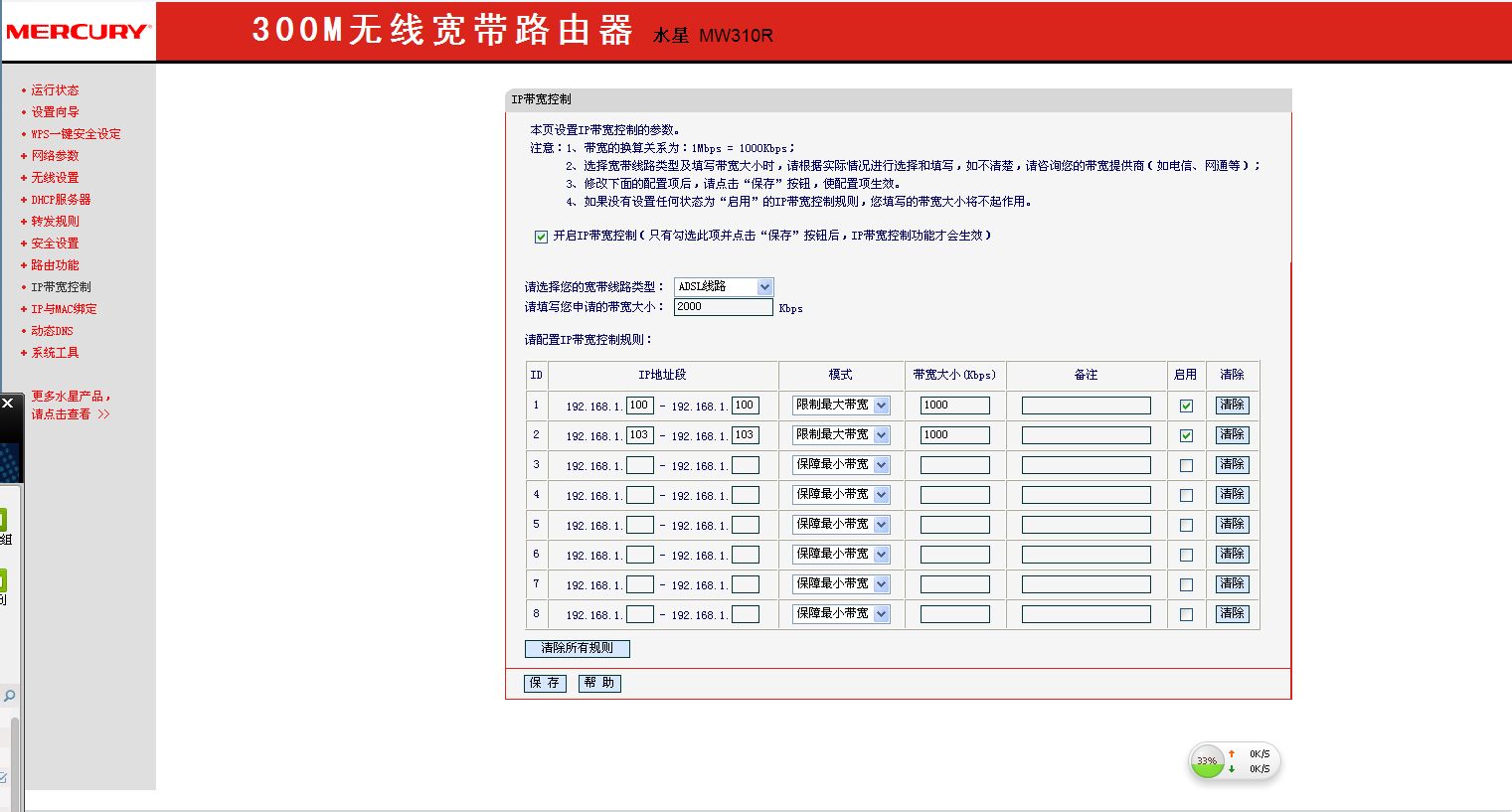Click the total bandwidth field showing 2000
The height and width of the screenshot is (812, 1512).
click(x=723, y=307)
